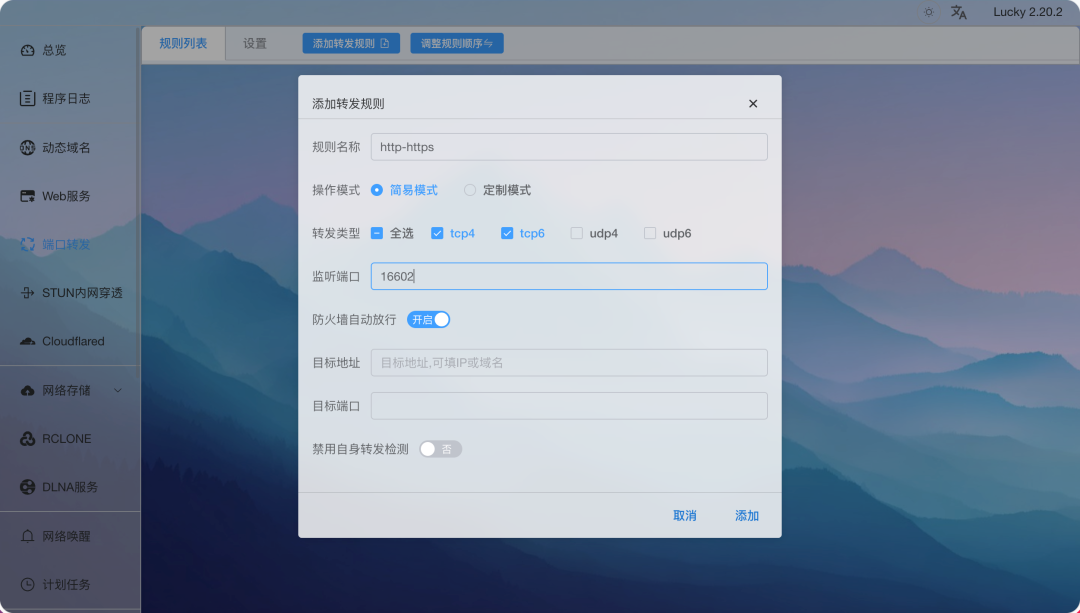Click the 目标端口 input field

(569, 406)
